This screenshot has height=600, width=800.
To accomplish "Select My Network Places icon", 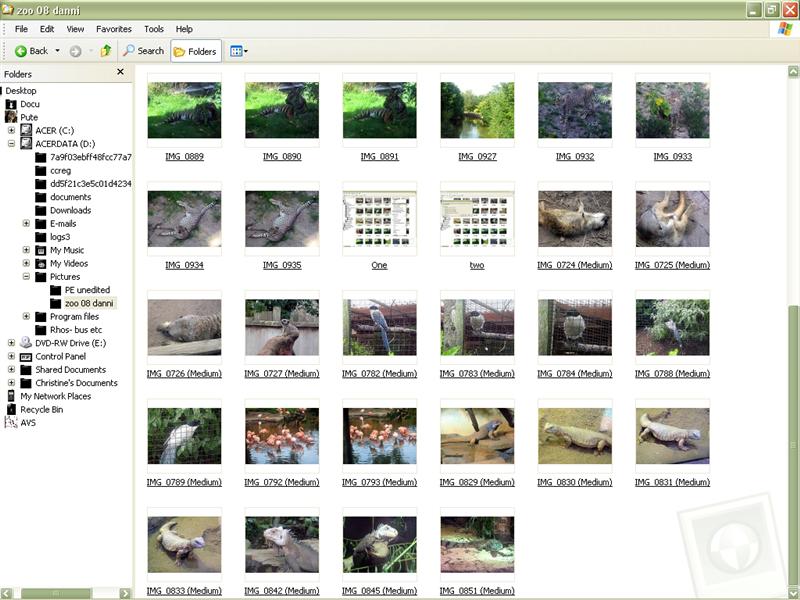I will tap(55, 396).
